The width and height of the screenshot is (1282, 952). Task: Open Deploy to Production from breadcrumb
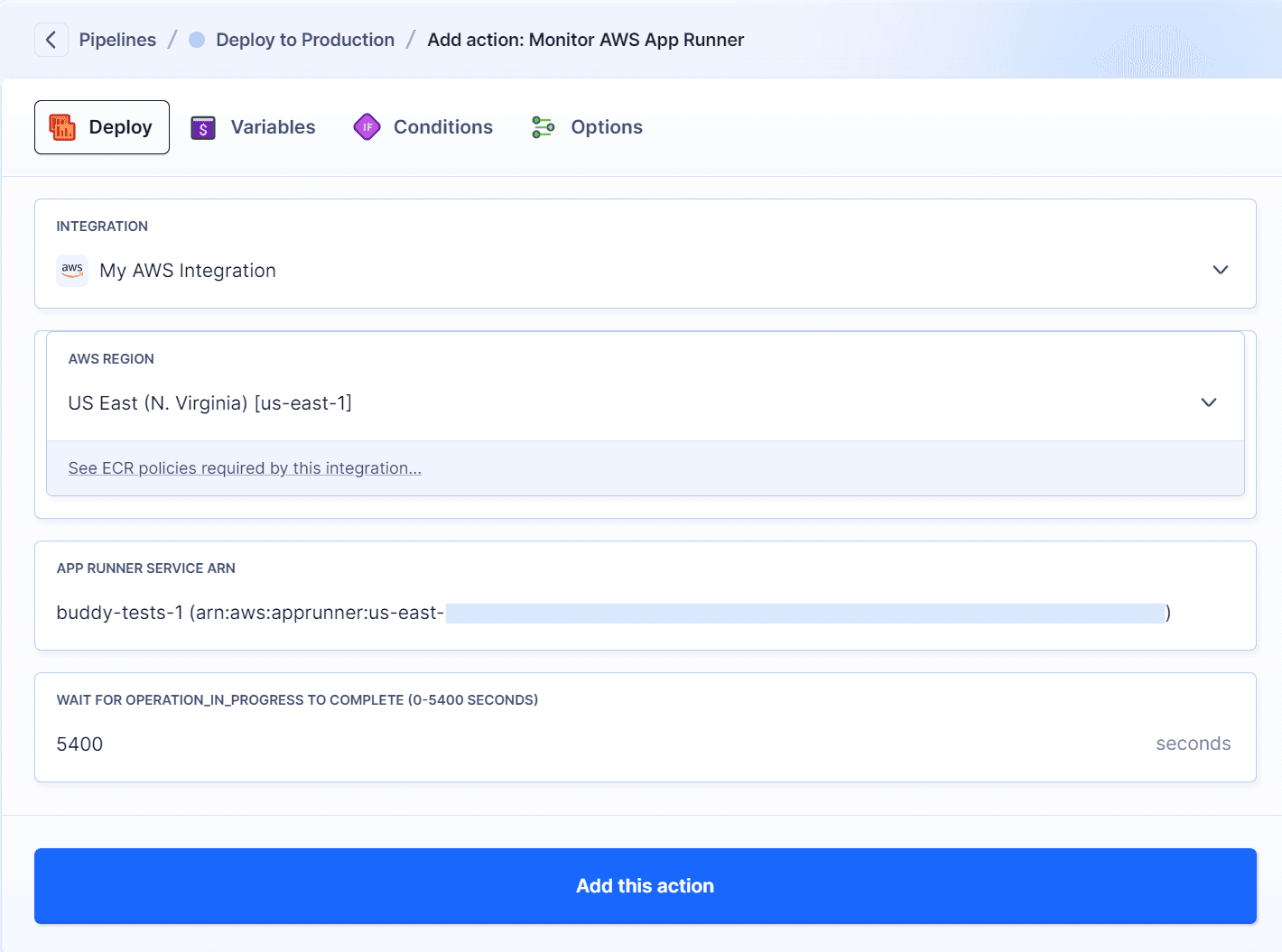tap(304, 39)
